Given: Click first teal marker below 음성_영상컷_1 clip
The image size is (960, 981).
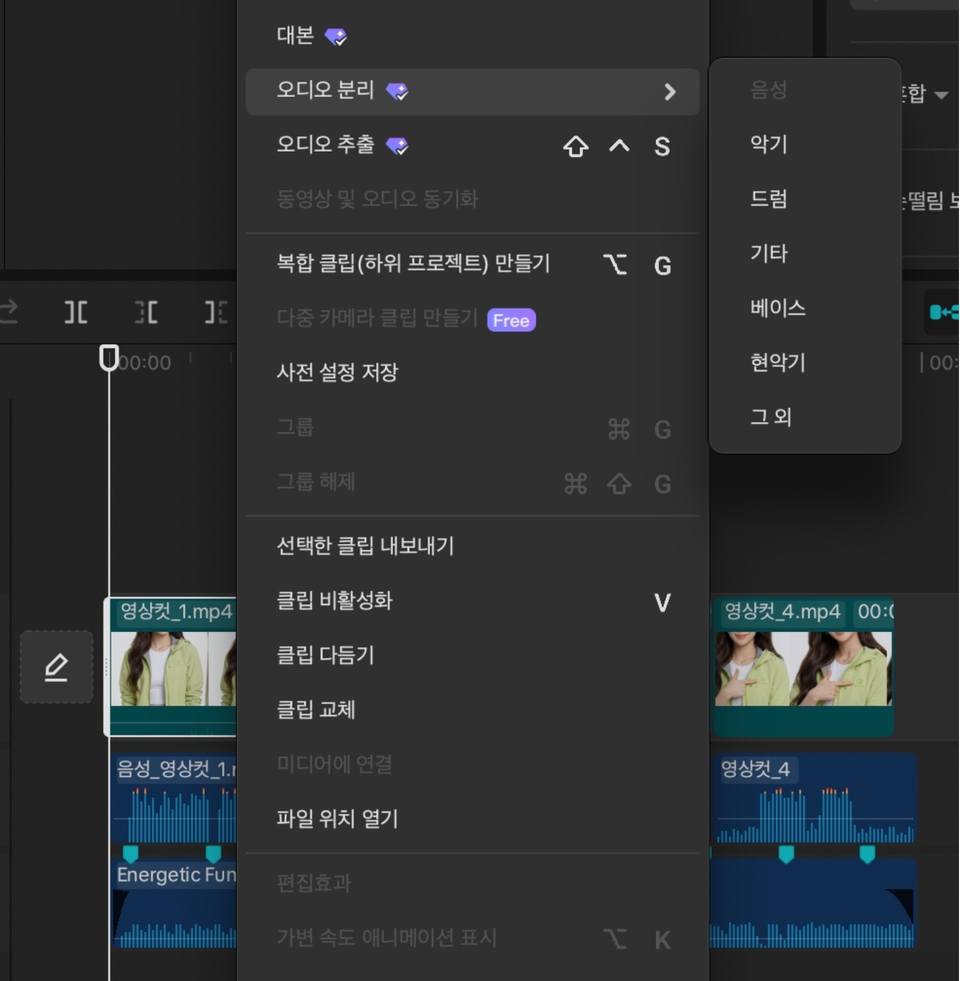Looking at the screenshot, I should pyautogui.click(x=130, y=853).
